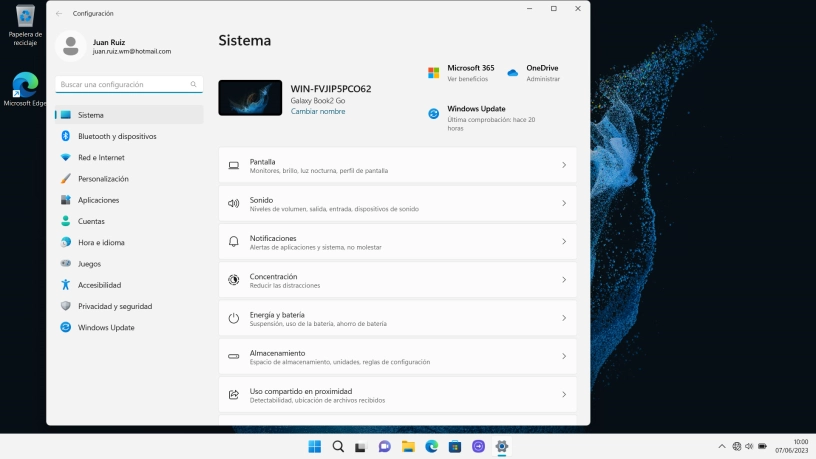Open the Almacenamiento settings chevron

564,356
